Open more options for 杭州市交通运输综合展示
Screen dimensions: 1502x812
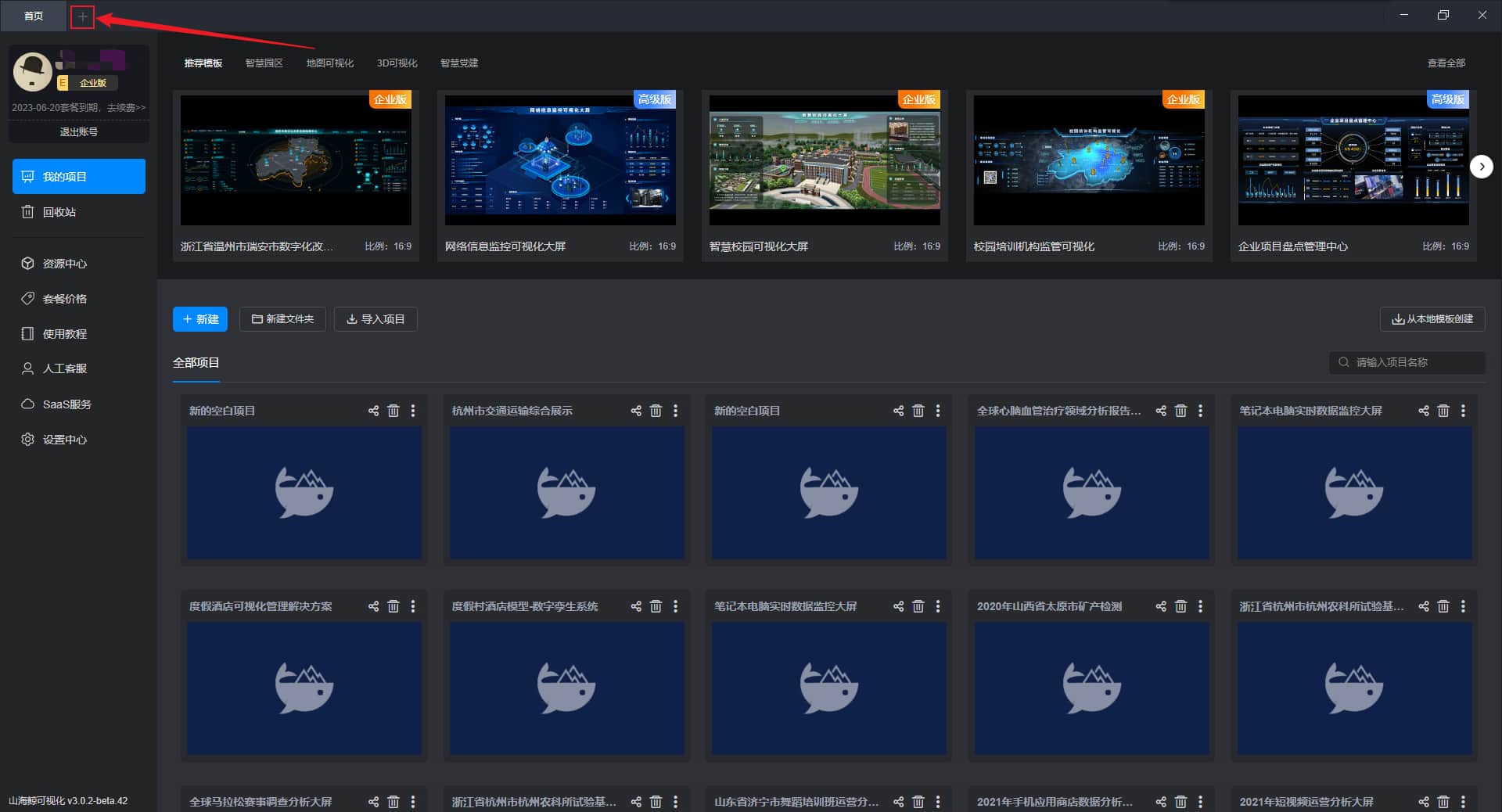(x=675, y=411)
